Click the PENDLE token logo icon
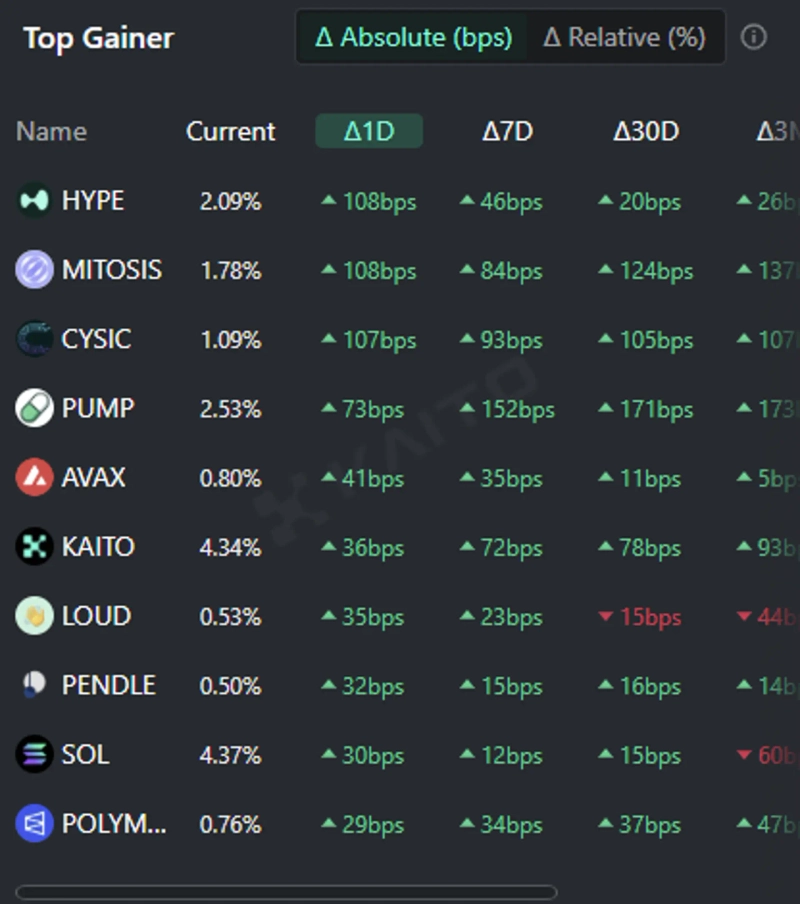Image resolution: width=800 pixels, height=904 pixels. coord(34,685)
